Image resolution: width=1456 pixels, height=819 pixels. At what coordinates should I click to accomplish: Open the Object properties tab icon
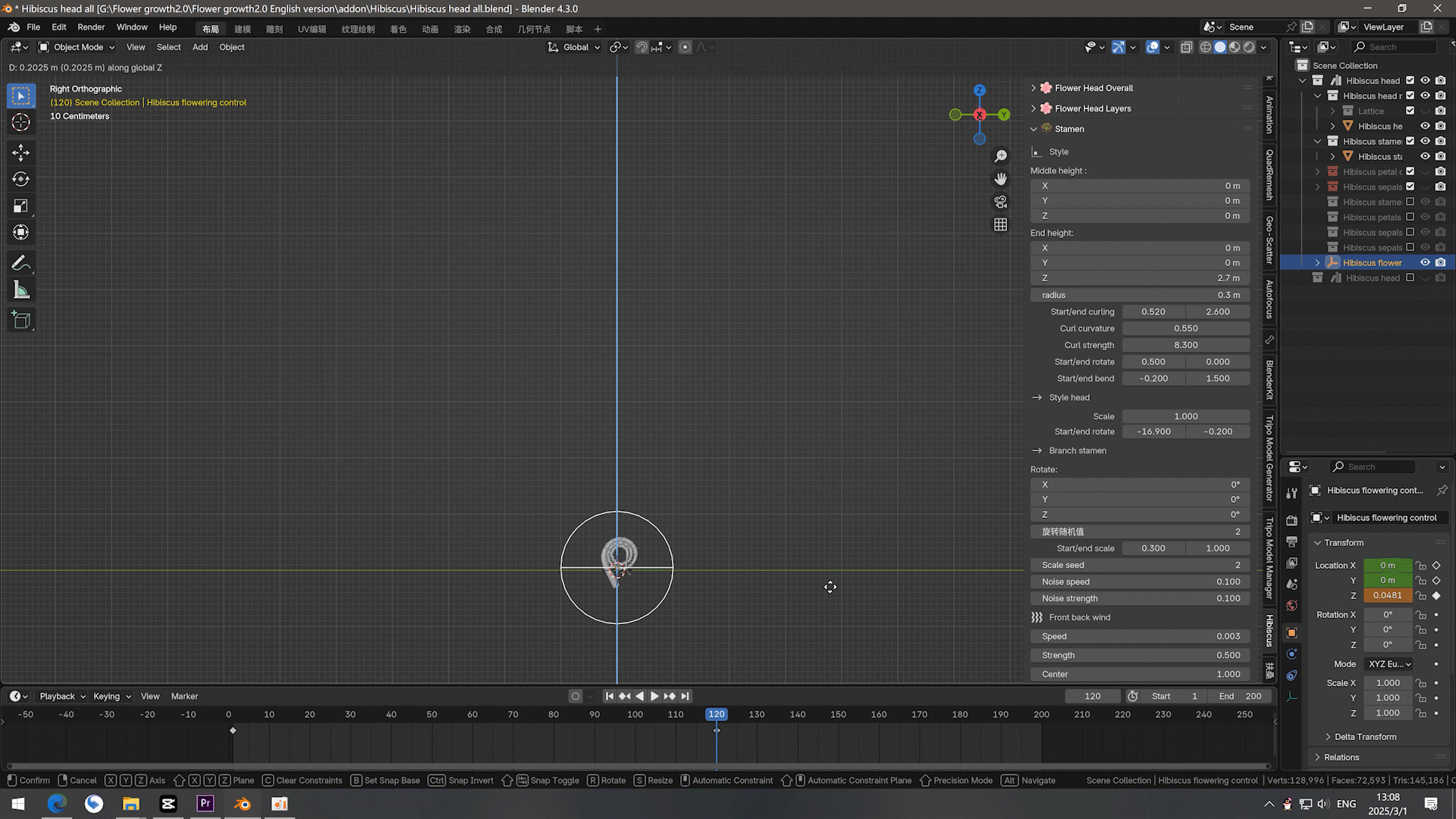(x=1292, y=632)
